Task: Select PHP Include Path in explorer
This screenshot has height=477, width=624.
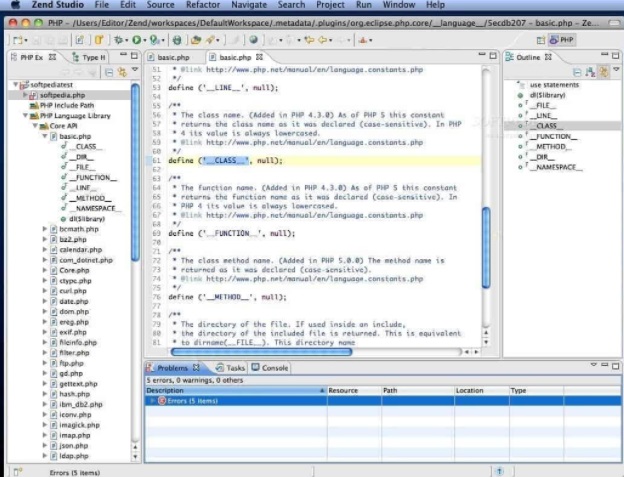Action: [x=67, y=105]
